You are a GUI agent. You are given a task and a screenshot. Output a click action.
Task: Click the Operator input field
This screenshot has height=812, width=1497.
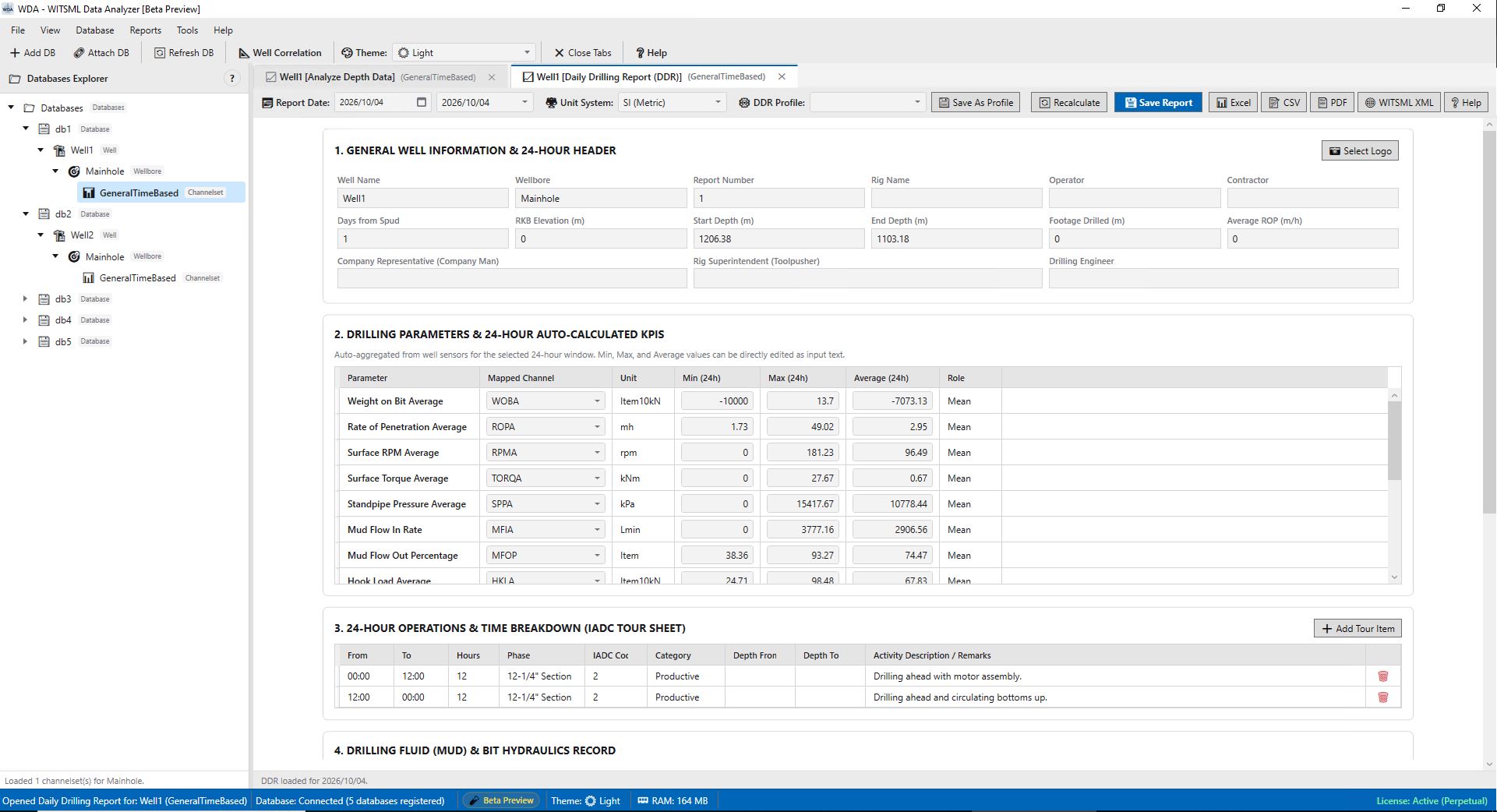(x=1134, y=199)
